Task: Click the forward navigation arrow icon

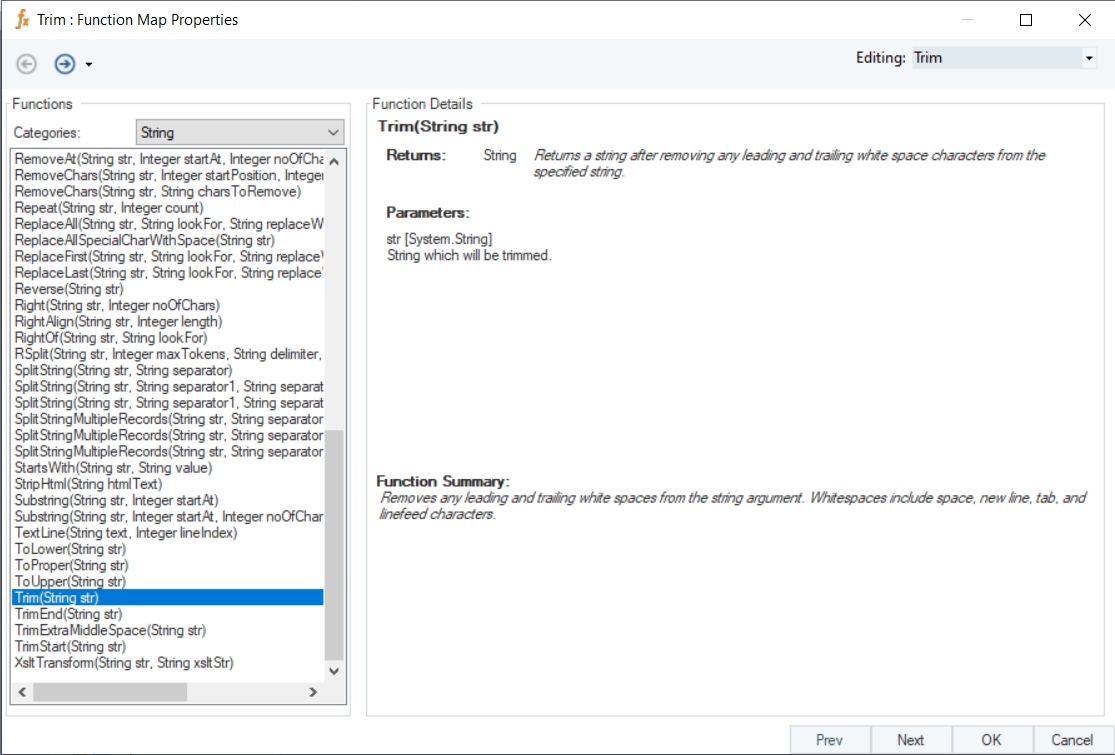Action: coord(65,64)
